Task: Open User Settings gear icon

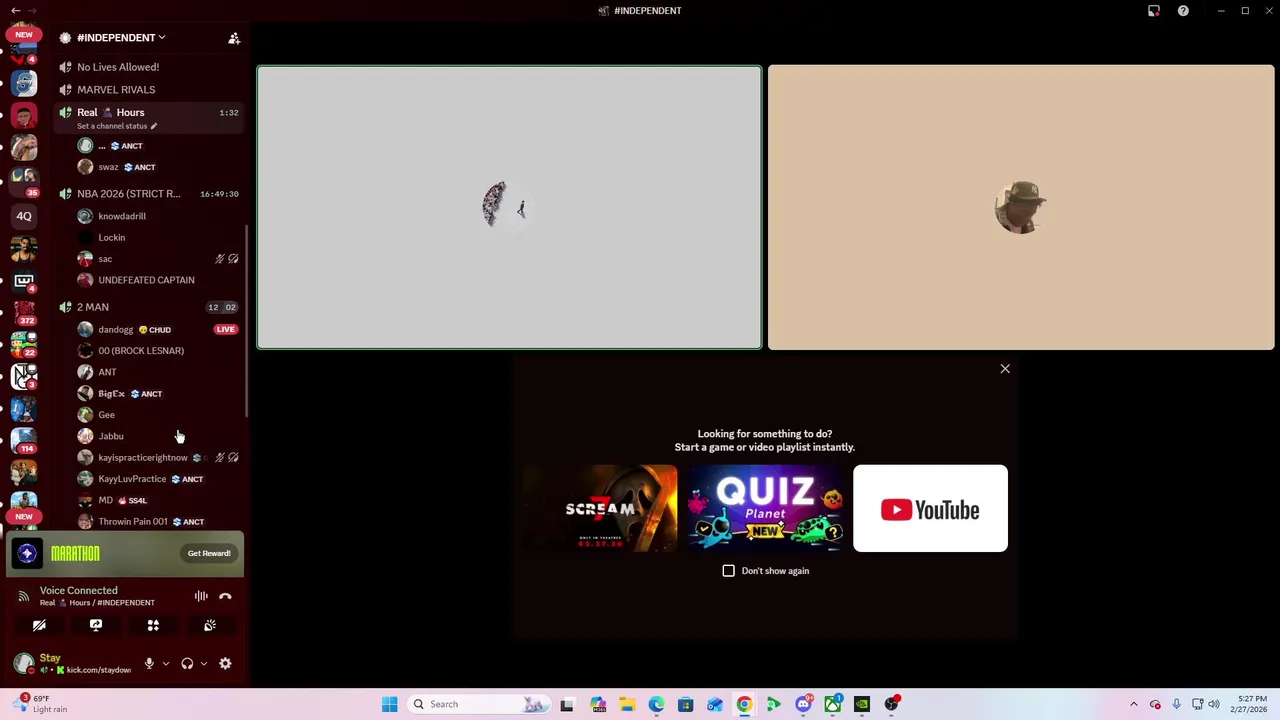Action: coord(225,663)
